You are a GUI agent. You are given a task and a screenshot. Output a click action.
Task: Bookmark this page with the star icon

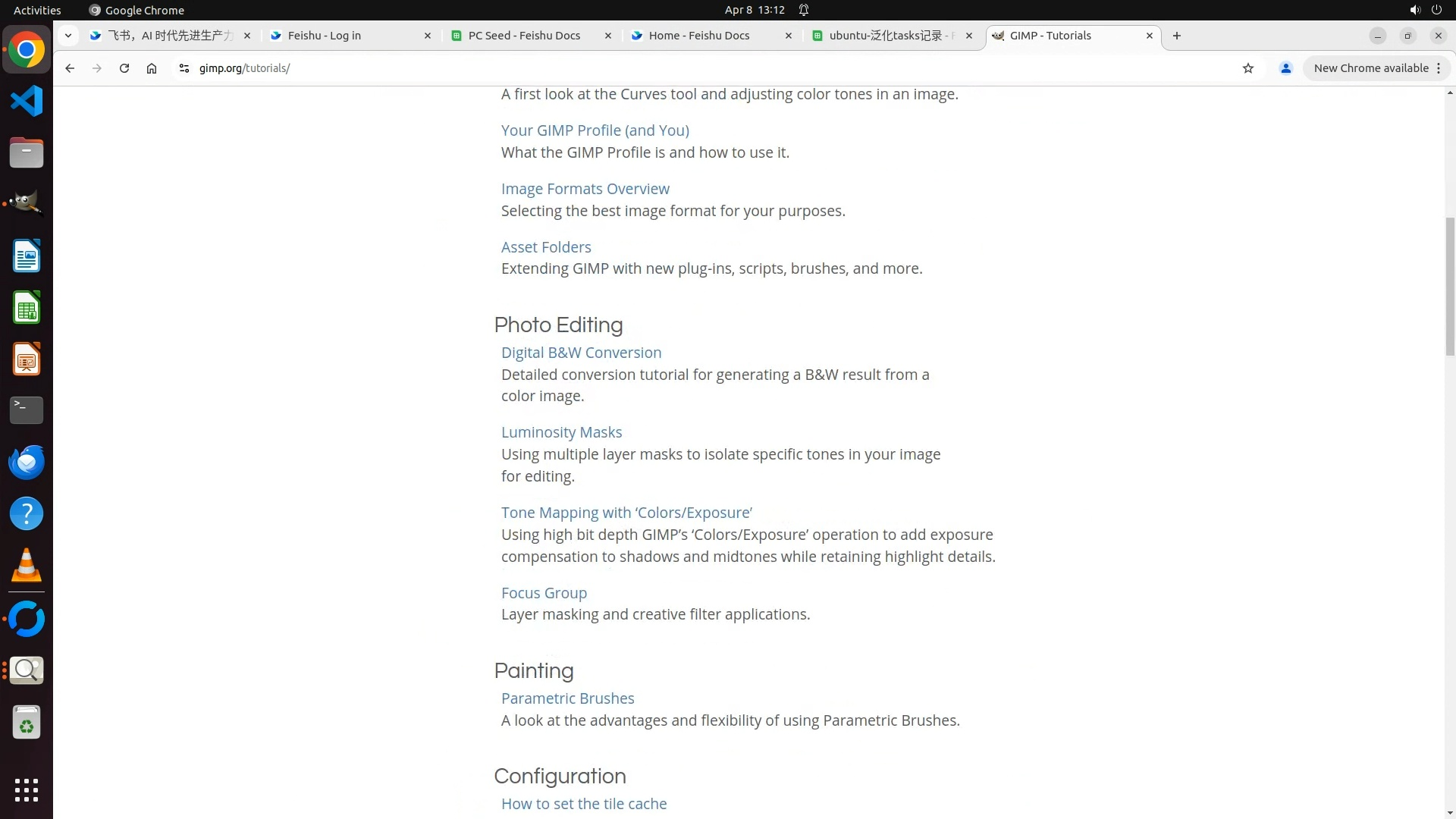pos(1248,68)
